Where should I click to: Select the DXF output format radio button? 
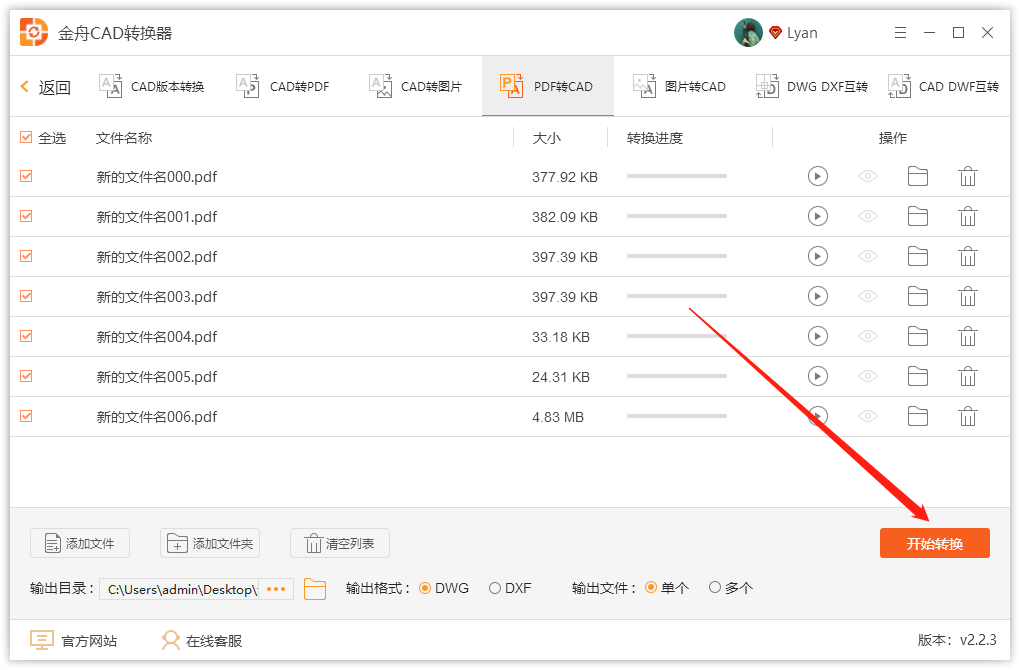pos(495,588)
